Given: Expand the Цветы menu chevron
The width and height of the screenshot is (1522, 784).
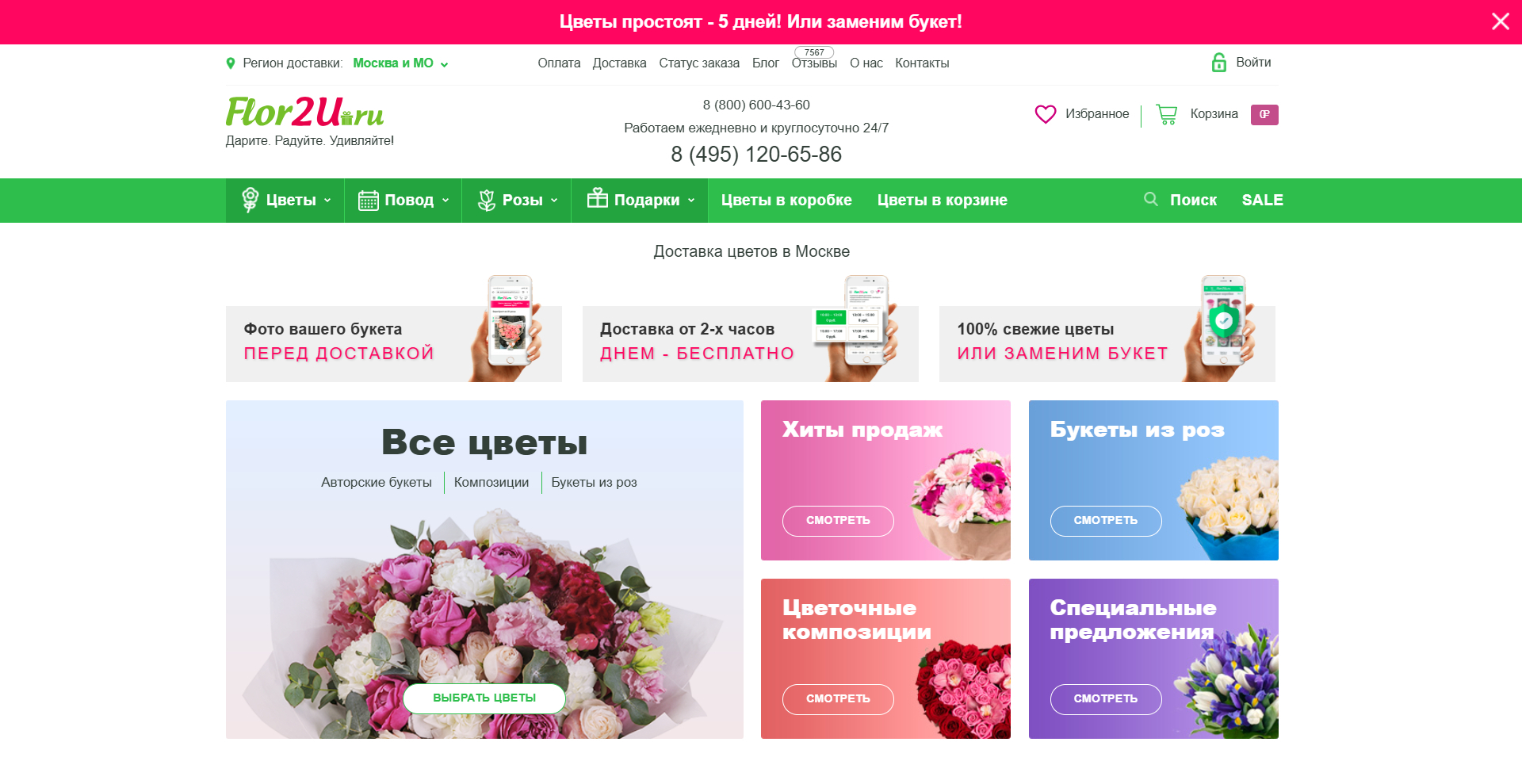Looking at the screenshot, I should (x=327, y=201).
